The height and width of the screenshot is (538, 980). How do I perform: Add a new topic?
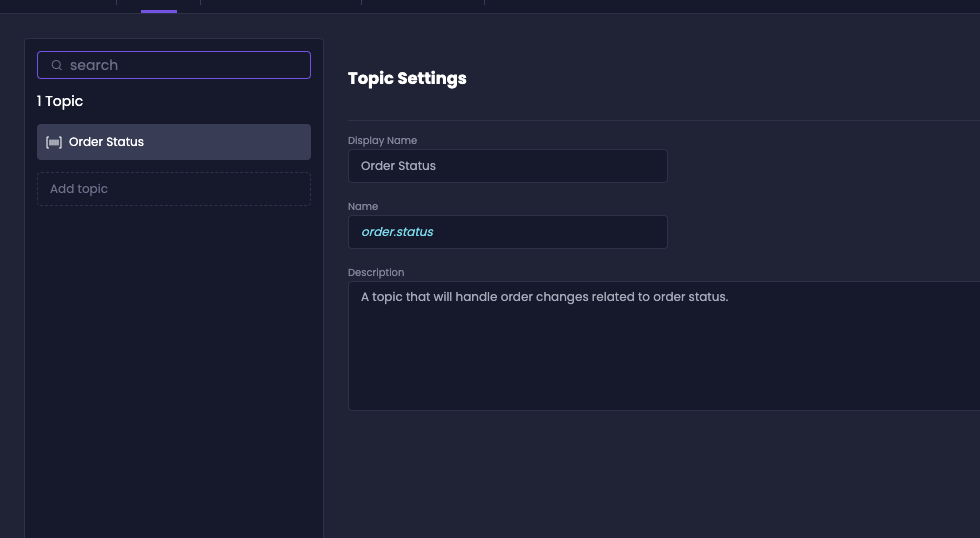(174, 189)
